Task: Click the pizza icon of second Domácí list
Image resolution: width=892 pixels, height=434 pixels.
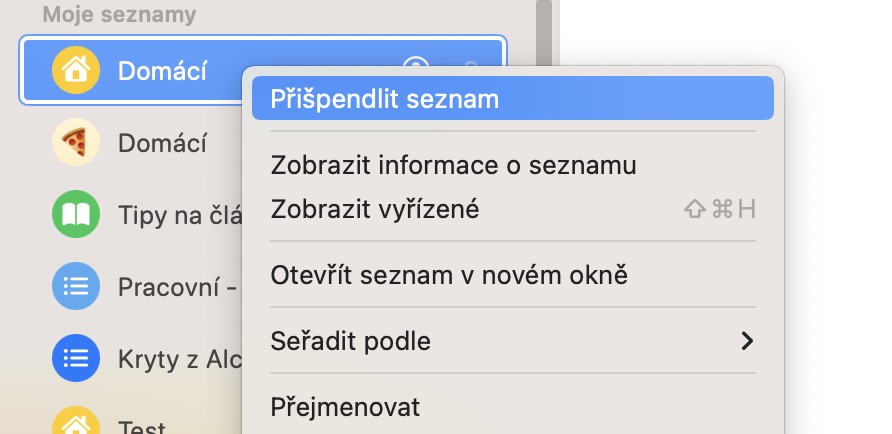Action: point(76,143)
